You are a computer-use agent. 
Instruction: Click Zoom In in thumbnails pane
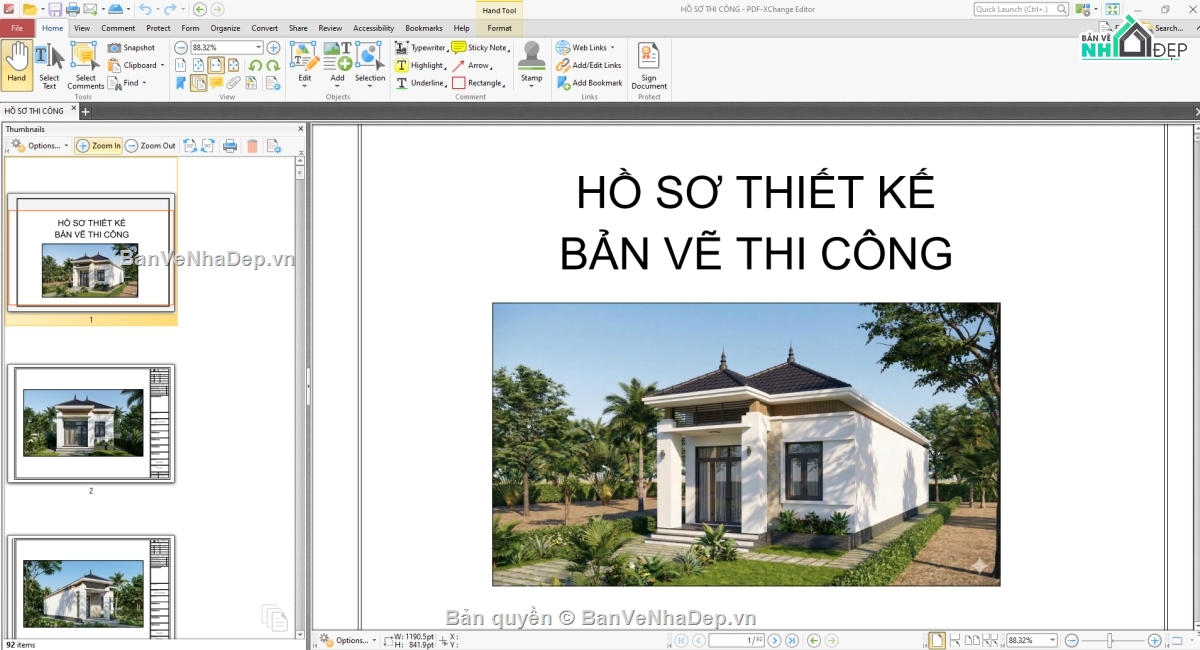coord(98,146)
